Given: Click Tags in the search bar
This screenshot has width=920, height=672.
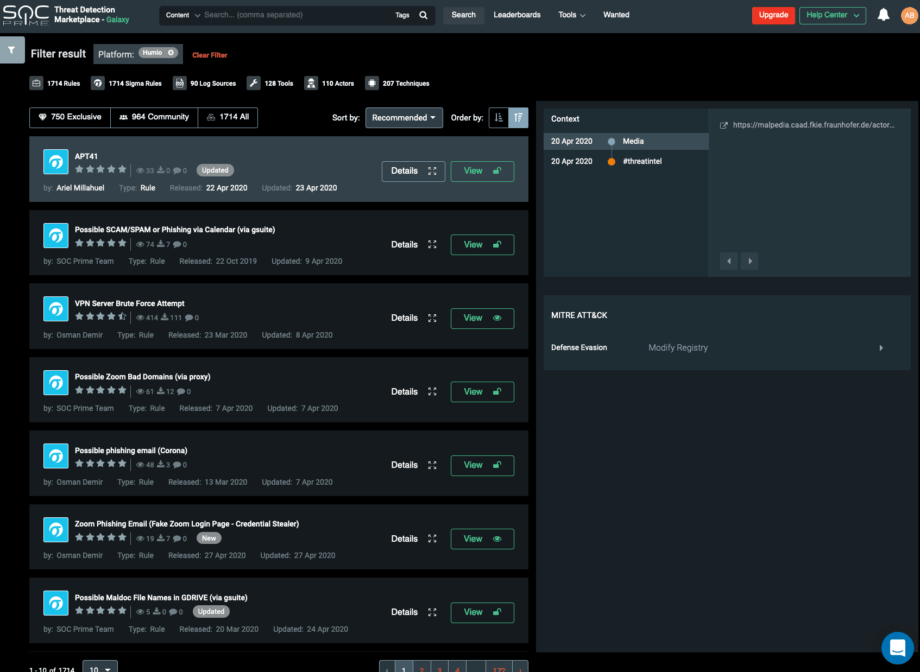Looking at the screenshot, I should (402, 15).
